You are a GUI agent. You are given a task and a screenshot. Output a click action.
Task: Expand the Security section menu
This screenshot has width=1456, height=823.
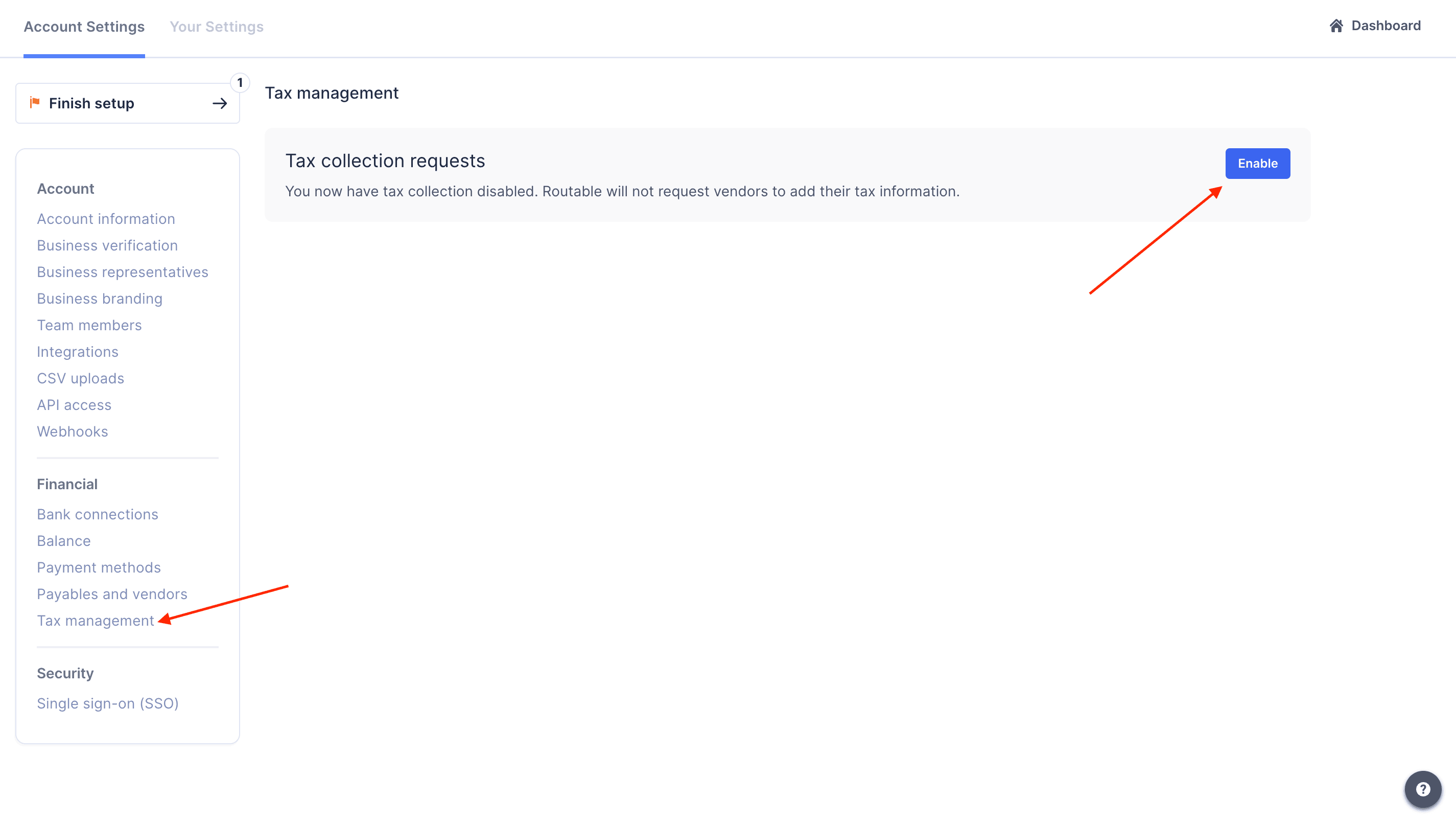64,672
